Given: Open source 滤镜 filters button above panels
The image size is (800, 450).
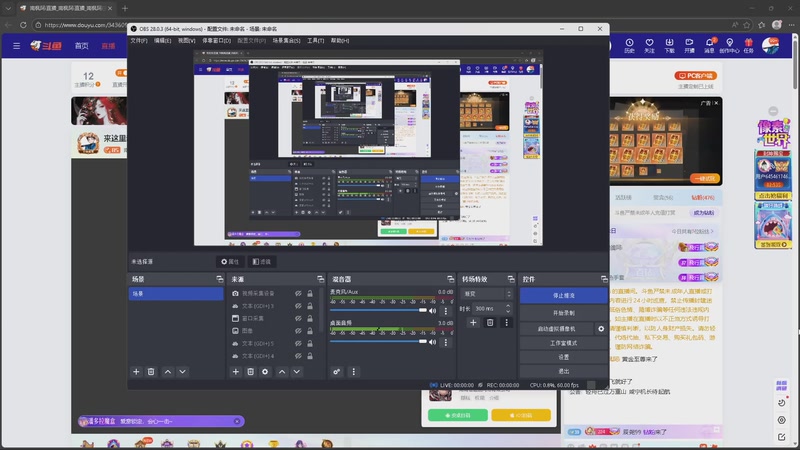Looking at the screenshot, I should pyautogui.click(x=262, y=262).
